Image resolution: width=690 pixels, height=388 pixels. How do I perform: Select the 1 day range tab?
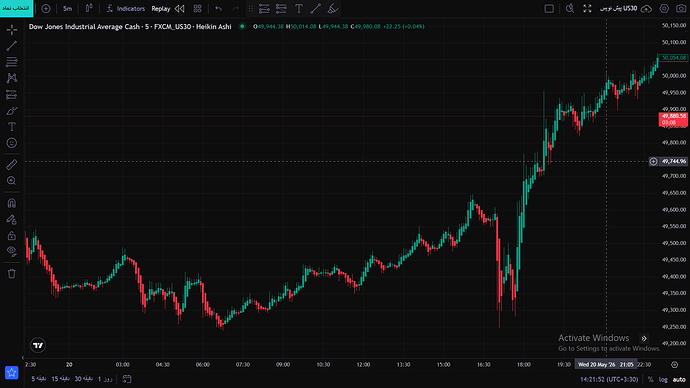[105, 379]
